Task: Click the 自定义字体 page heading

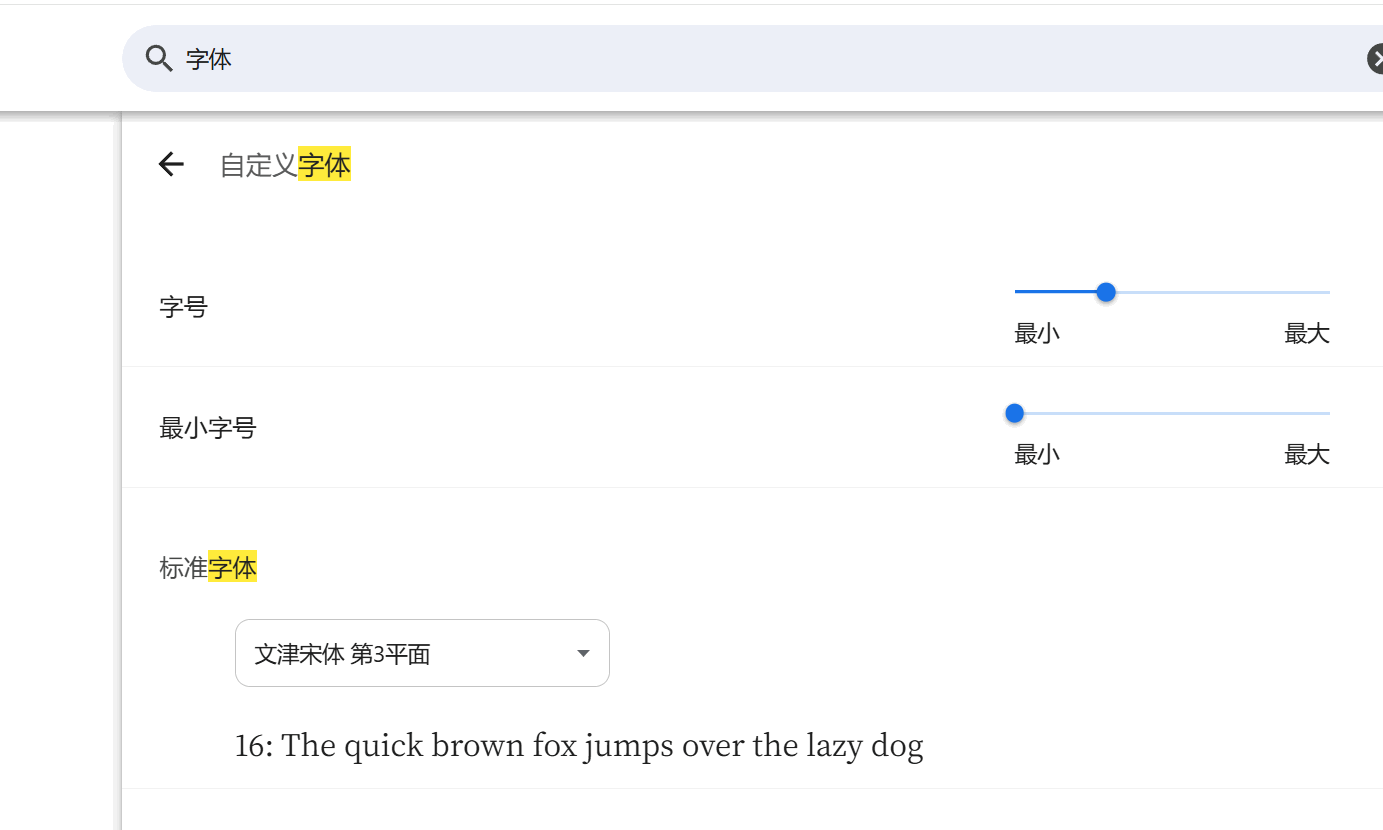Action: pyautogui.click(x=285, y=164)
